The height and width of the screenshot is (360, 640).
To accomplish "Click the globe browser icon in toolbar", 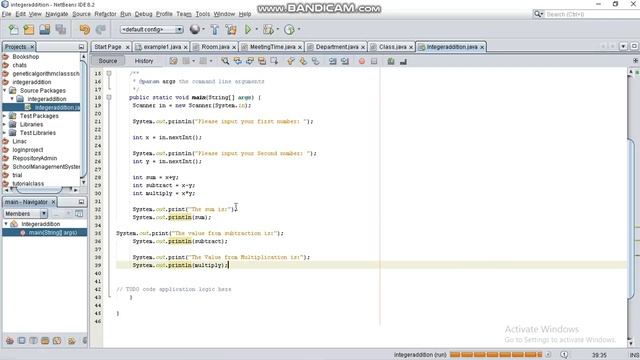I will pos(195,29).
